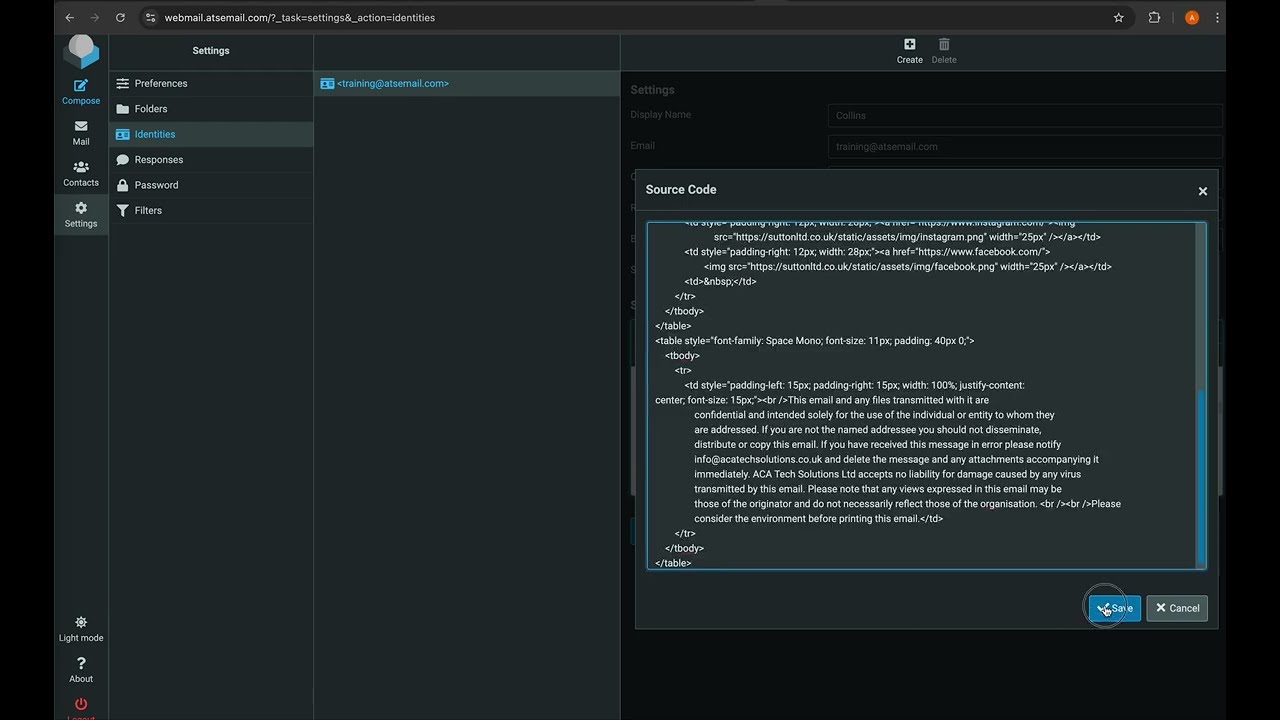Switch to Light mode
The image size is (1280, 720).
coord(81,629)
